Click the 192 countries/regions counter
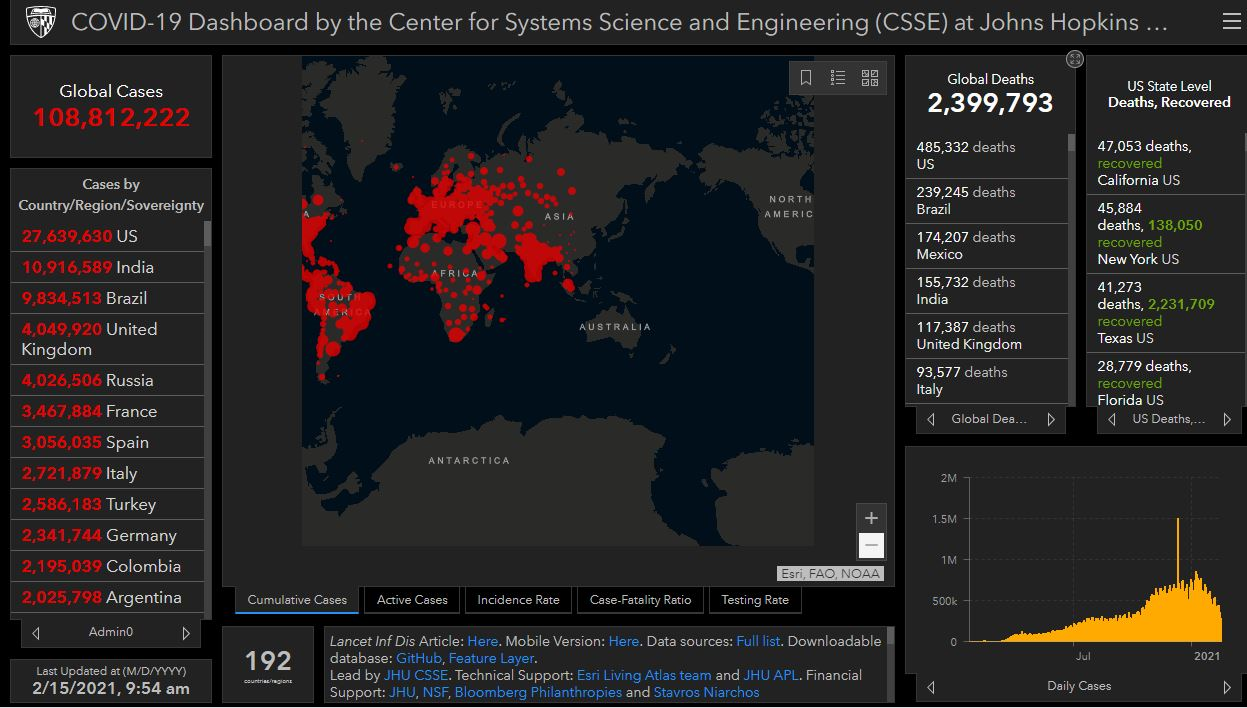The width and height of the screenshot is (1247, 708). 269,666
